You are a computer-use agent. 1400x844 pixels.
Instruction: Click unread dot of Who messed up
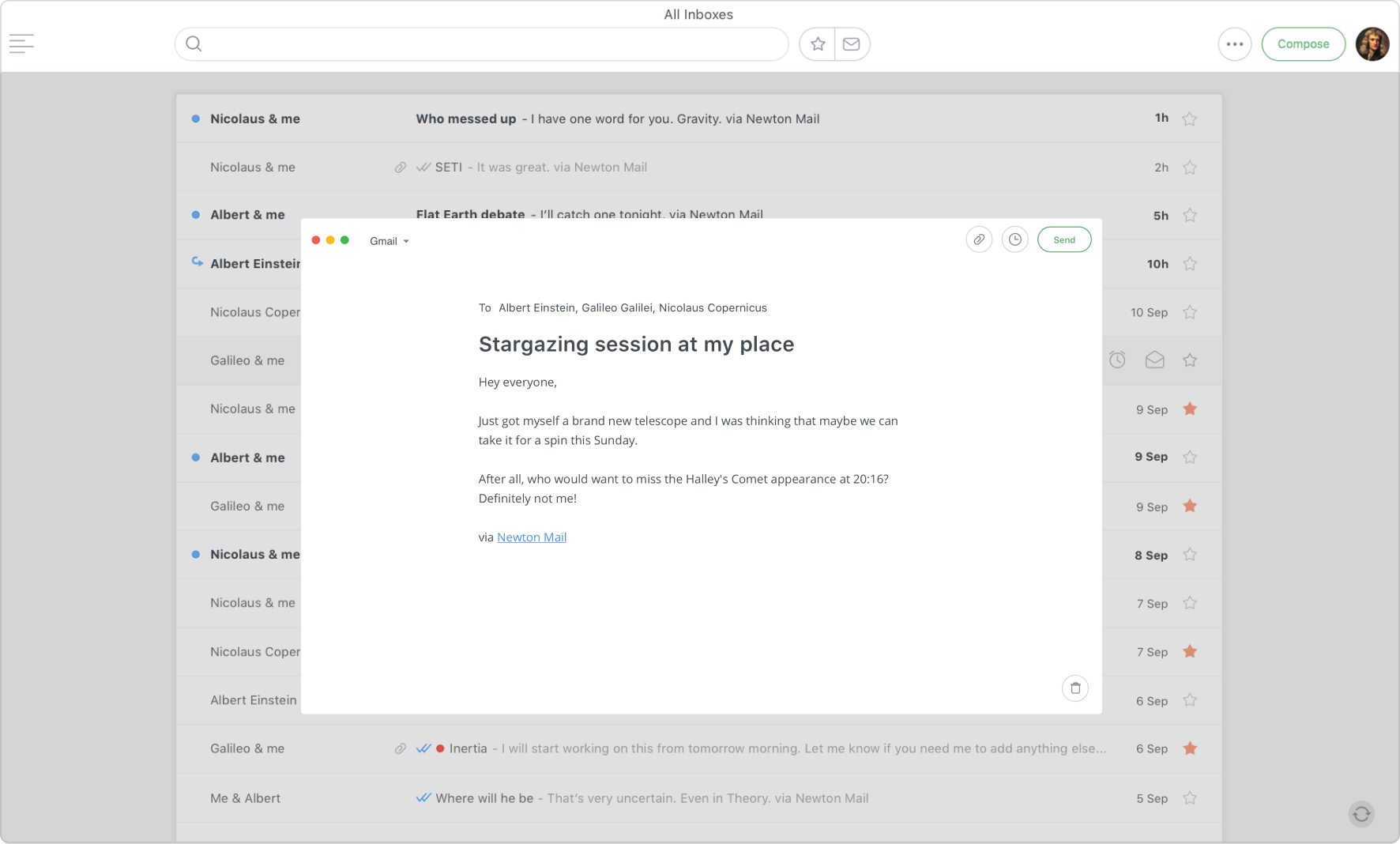(195, 119)
